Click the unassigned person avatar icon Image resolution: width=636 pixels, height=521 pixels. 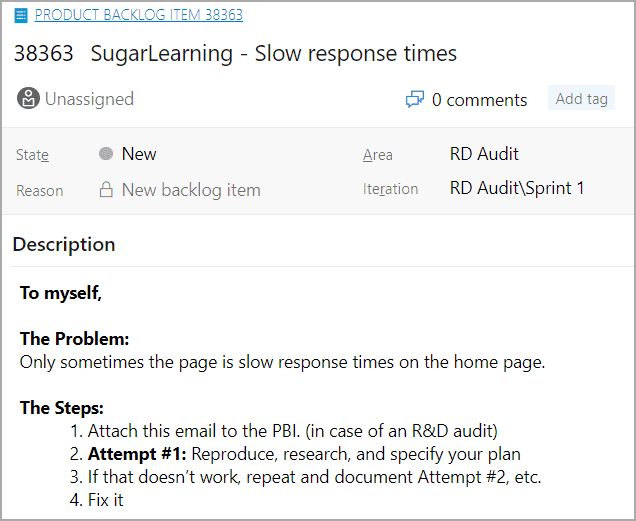(x=28, y=99)
